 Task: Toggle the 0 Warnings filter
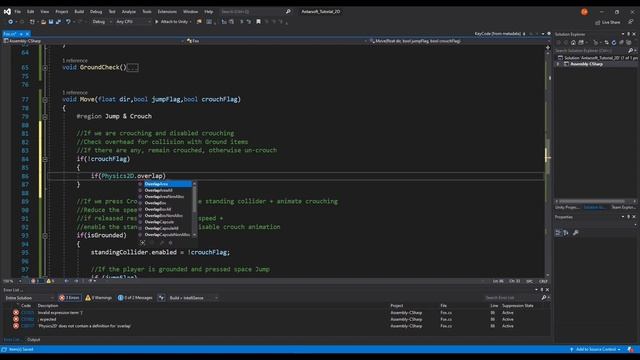click(x=98, y=298)
